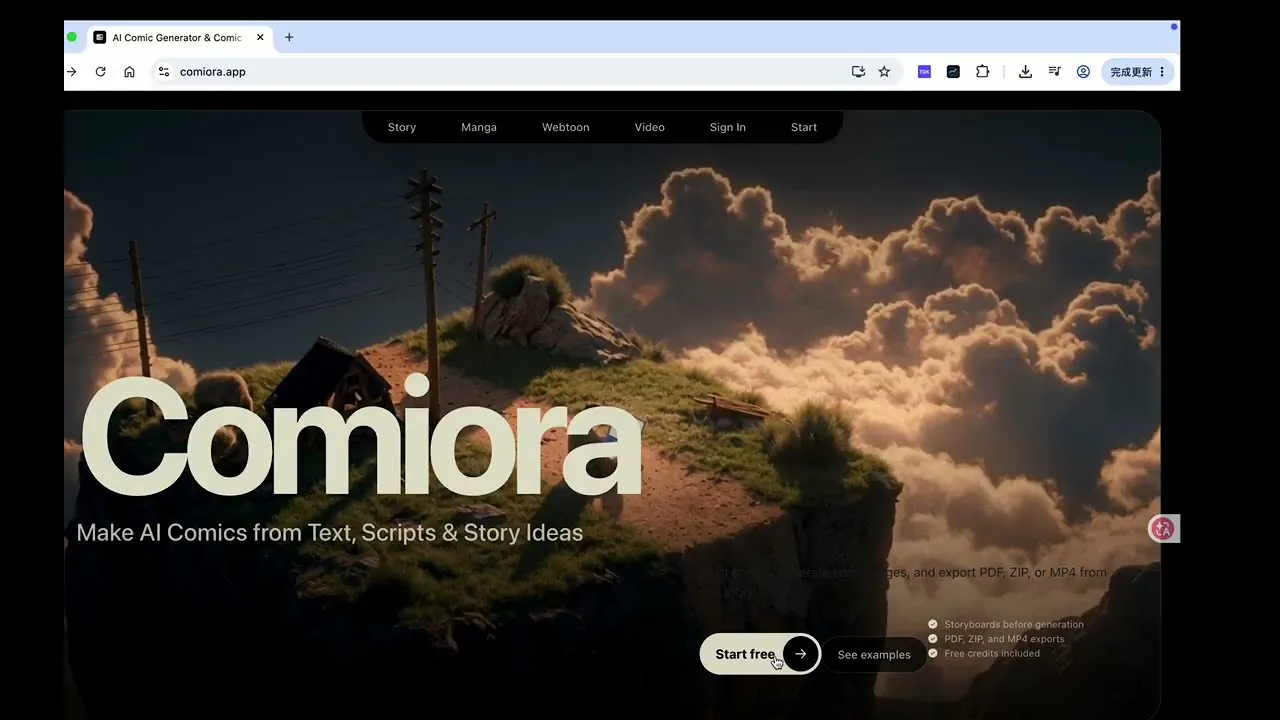Viewport: 1280px width, 720px height.
Task: Go to the browser home page icon
Action: coord(129,72)
